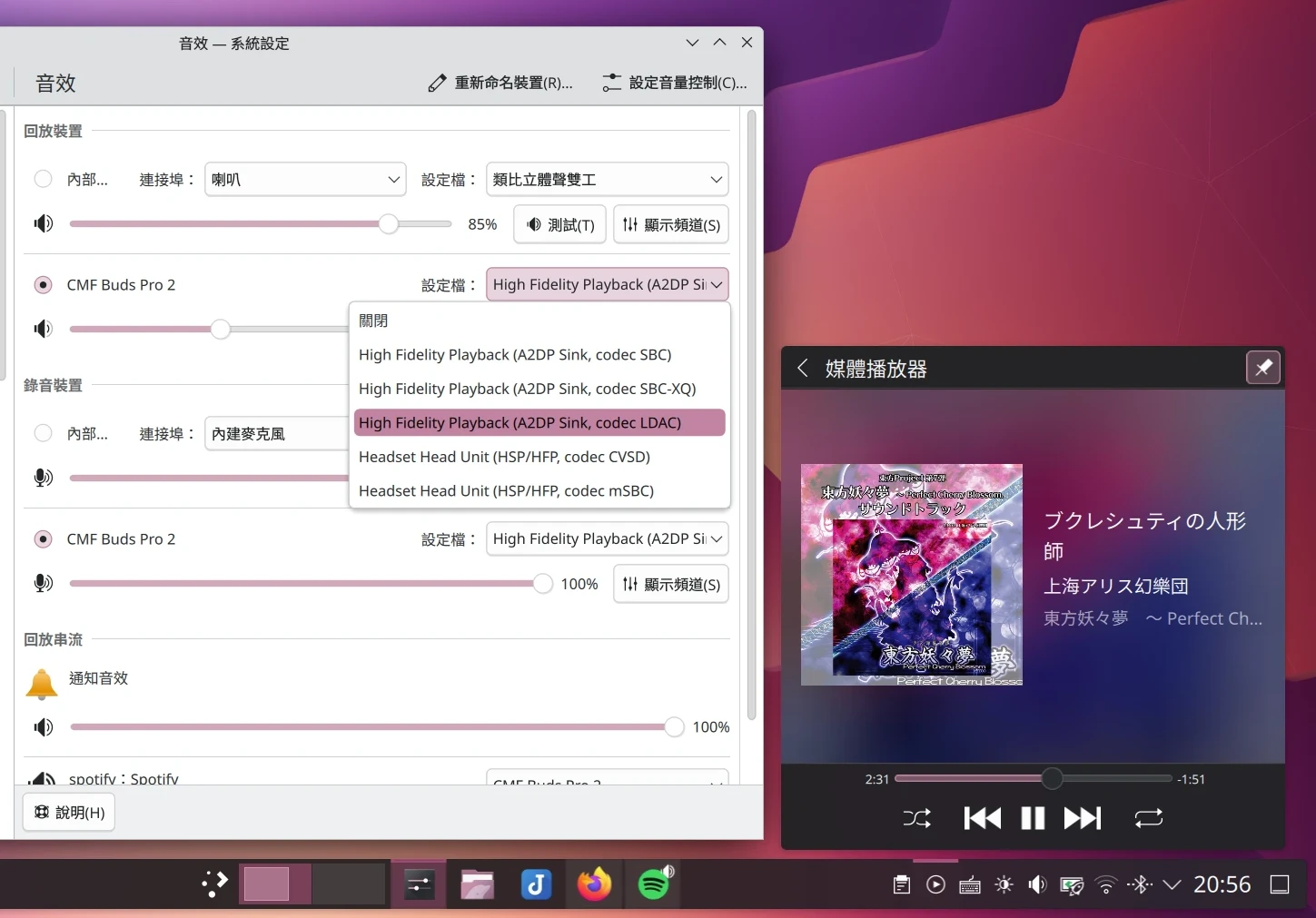This screenshot has width=1316, height=918.
Task: Pause playback in media player widget
Action: (x=1033, y=818)
